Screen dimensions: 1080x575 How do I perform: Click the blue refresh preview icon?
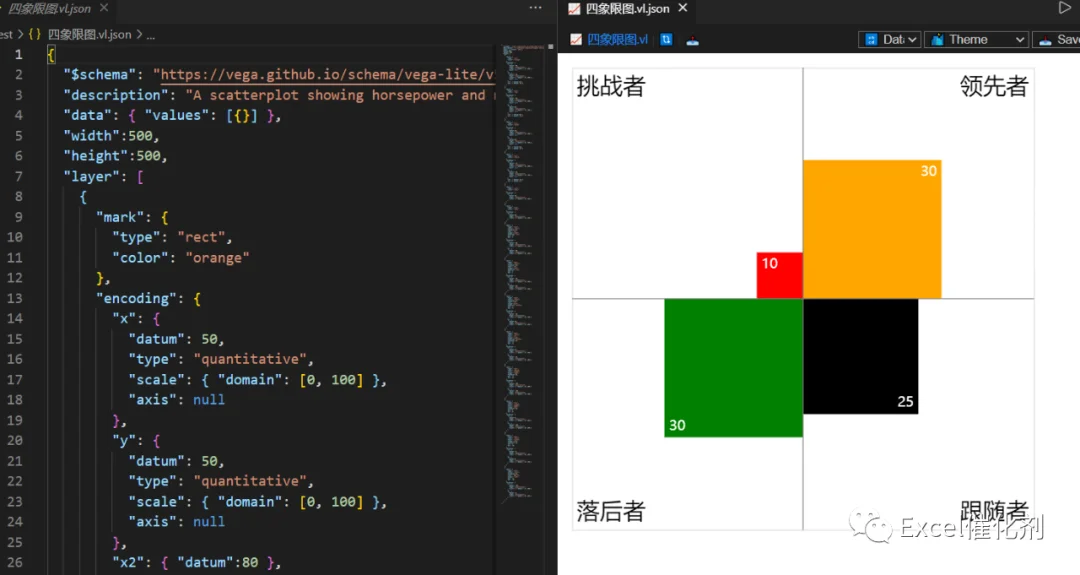[666, 39]
